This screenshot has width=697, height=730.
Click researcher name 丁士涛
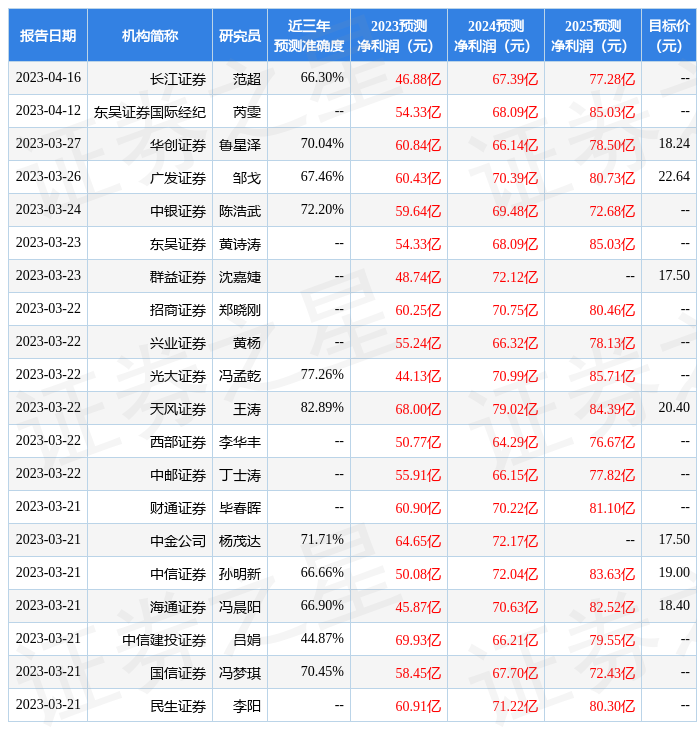pos(240,475)
